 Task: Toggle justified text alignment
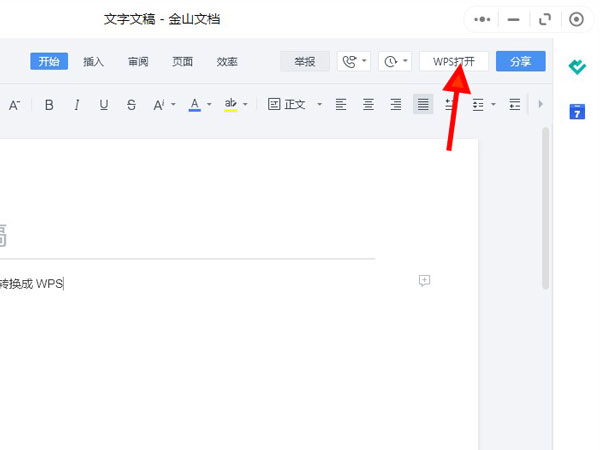[423, 104]
